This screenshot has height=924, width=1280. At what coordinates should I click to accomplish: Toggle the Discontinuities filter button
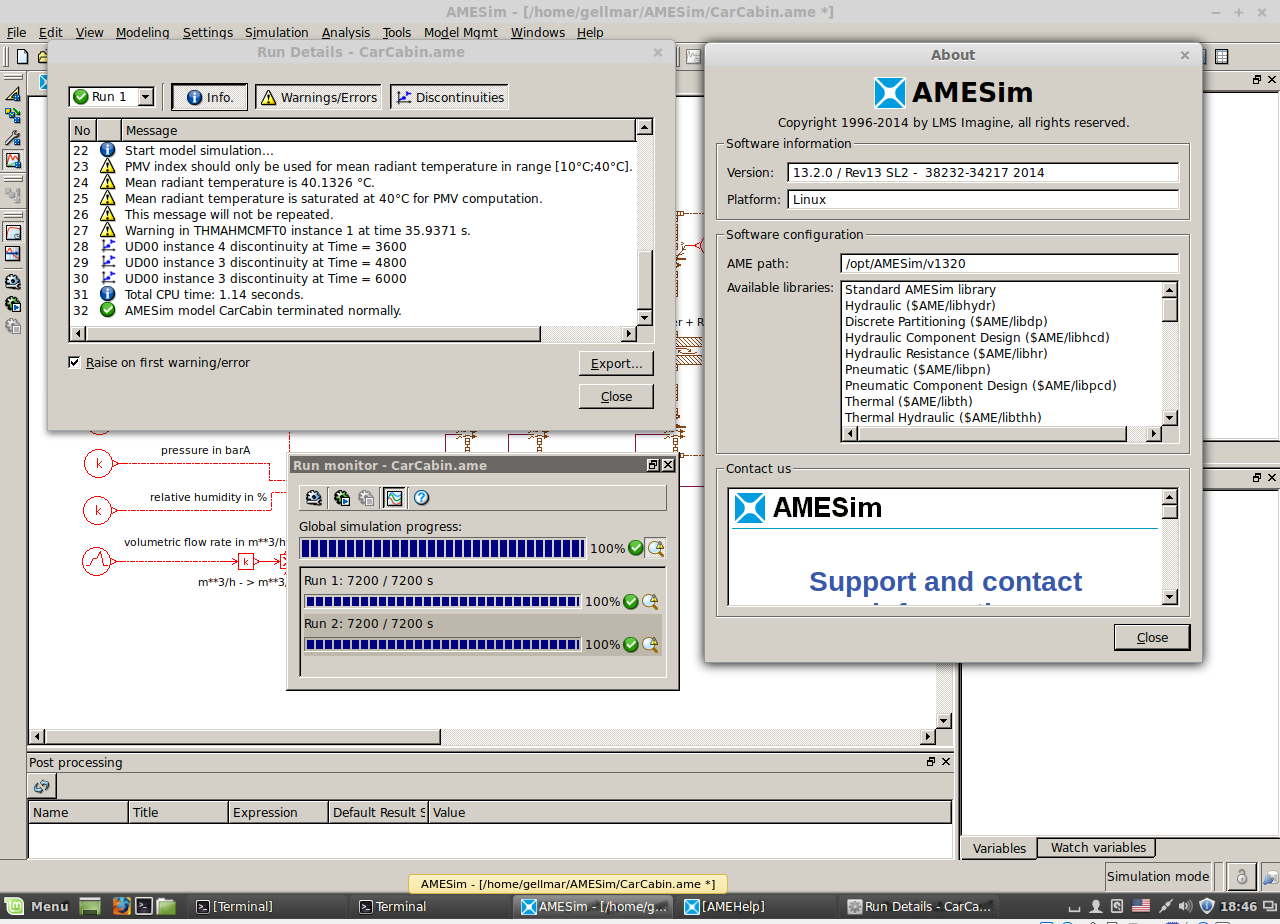(449, 97)
